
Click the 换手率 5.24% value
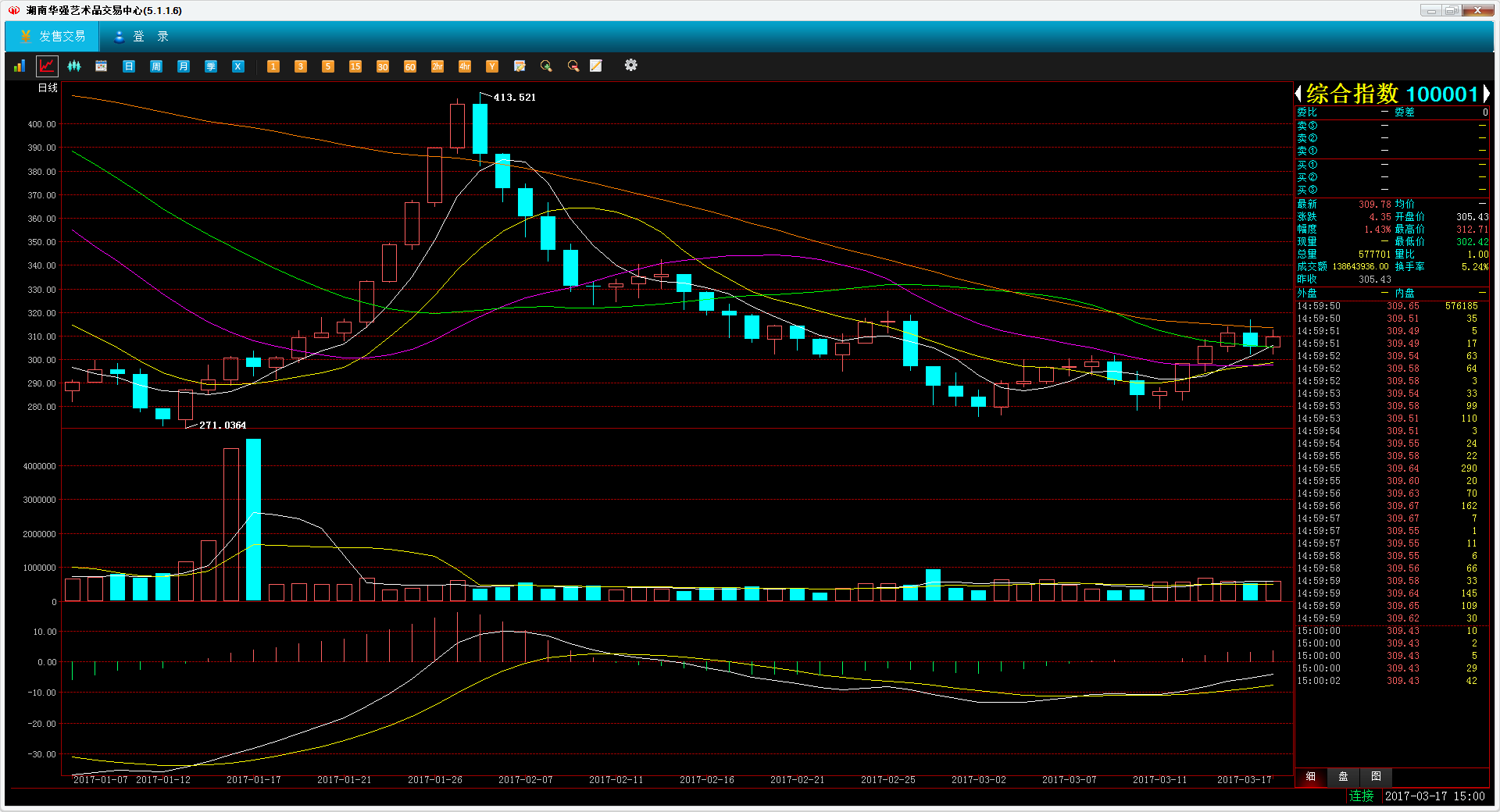tap(1475, 267)
